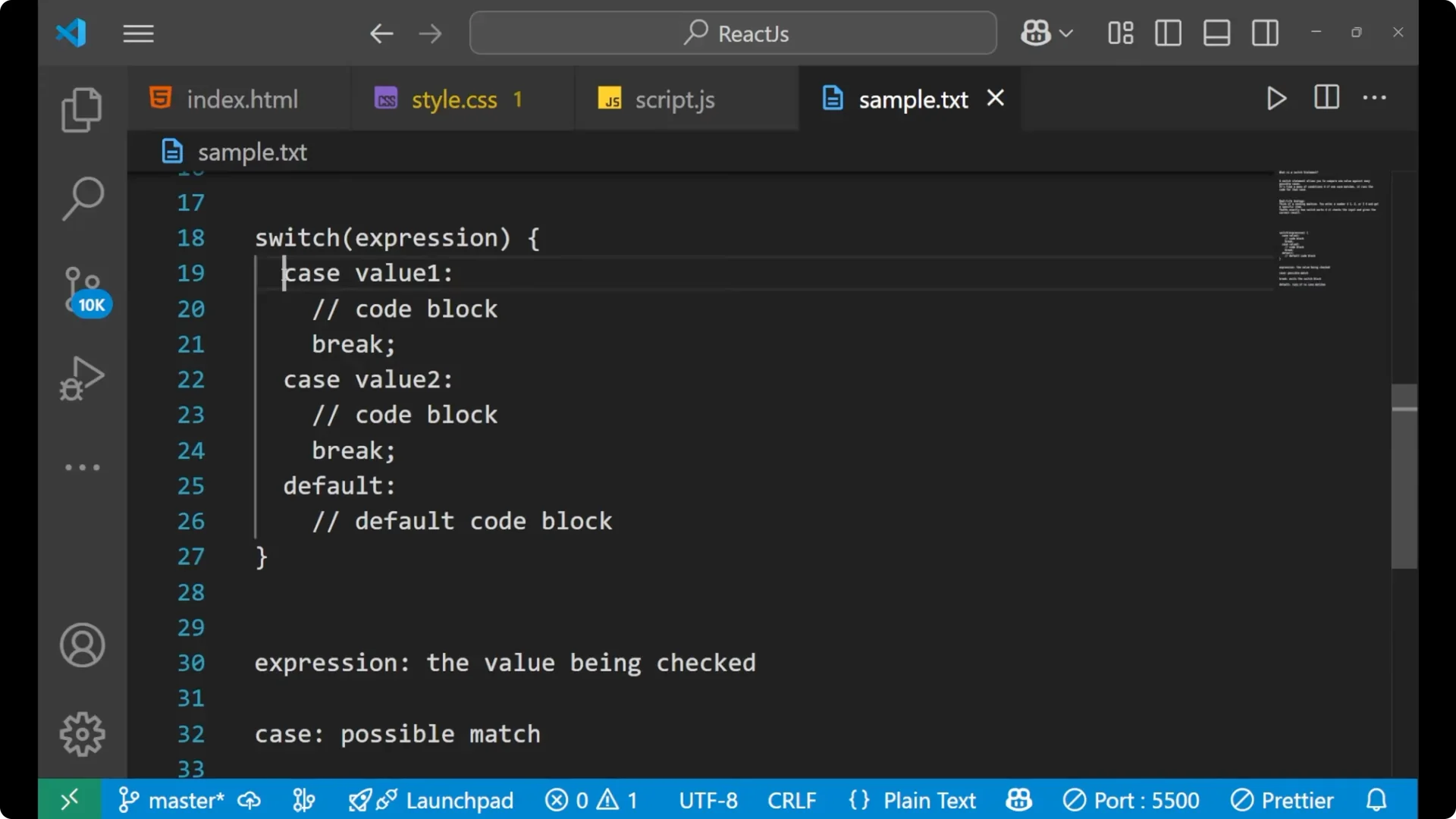Run the sample.txt file with the play icon
1456x819 pixels.
coord(1276,99)
